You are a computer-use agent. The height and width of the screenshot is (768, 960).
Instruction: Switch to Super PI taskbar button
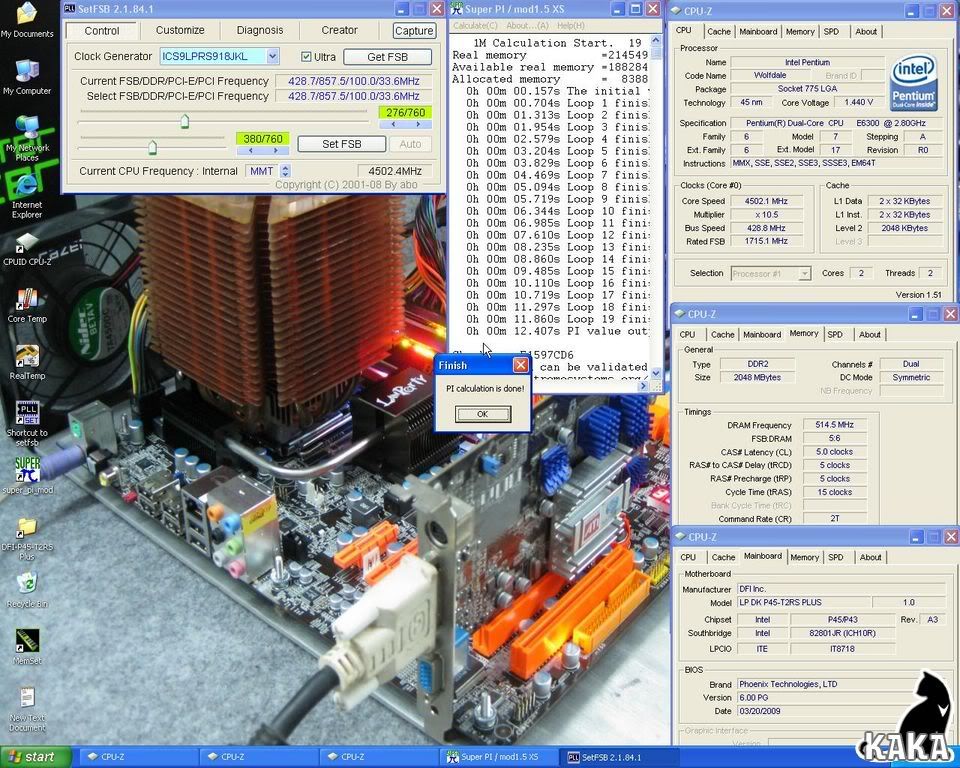[x=500, y=757]
